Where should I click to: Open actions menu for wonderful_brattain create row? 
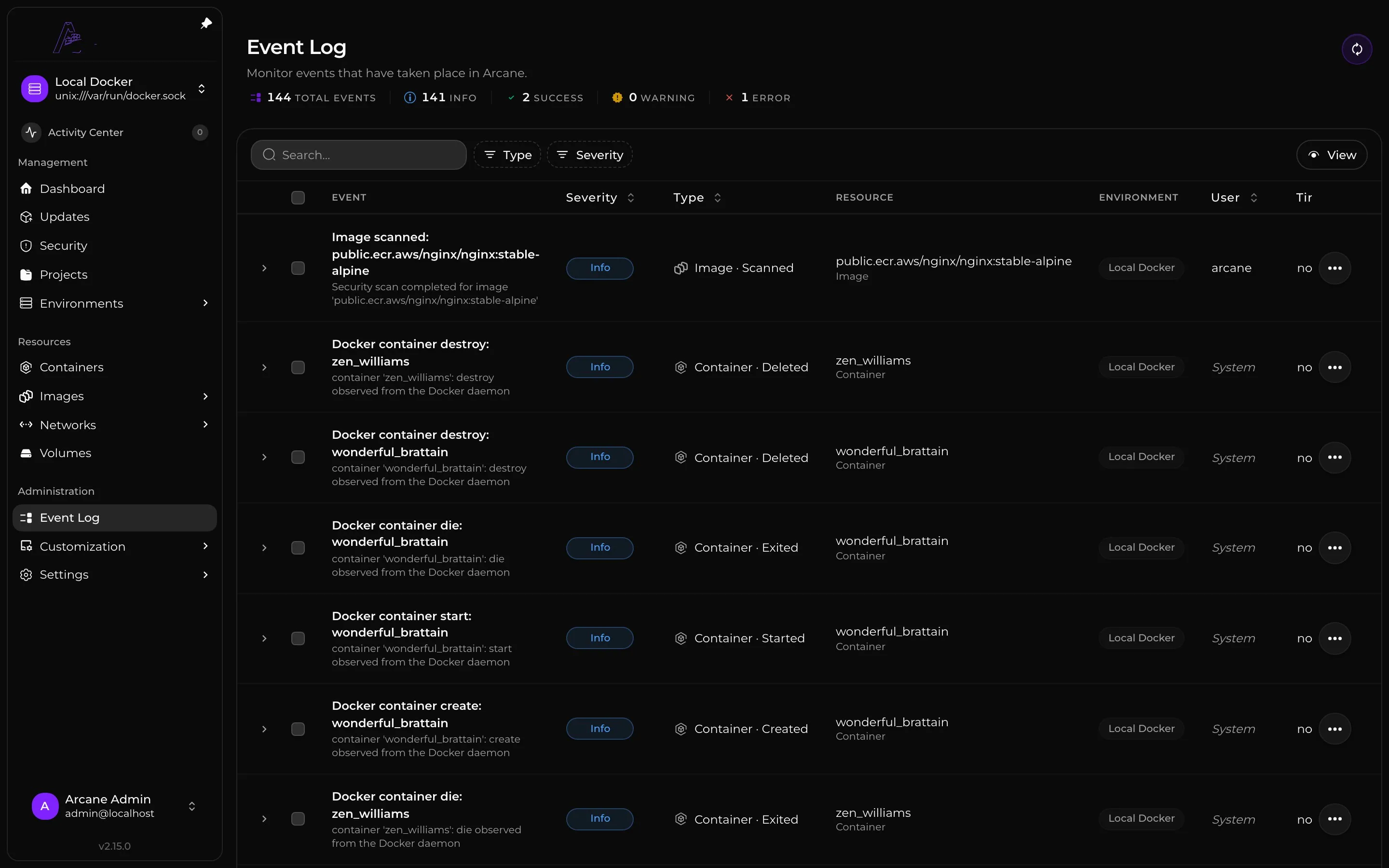point(1335,729)
